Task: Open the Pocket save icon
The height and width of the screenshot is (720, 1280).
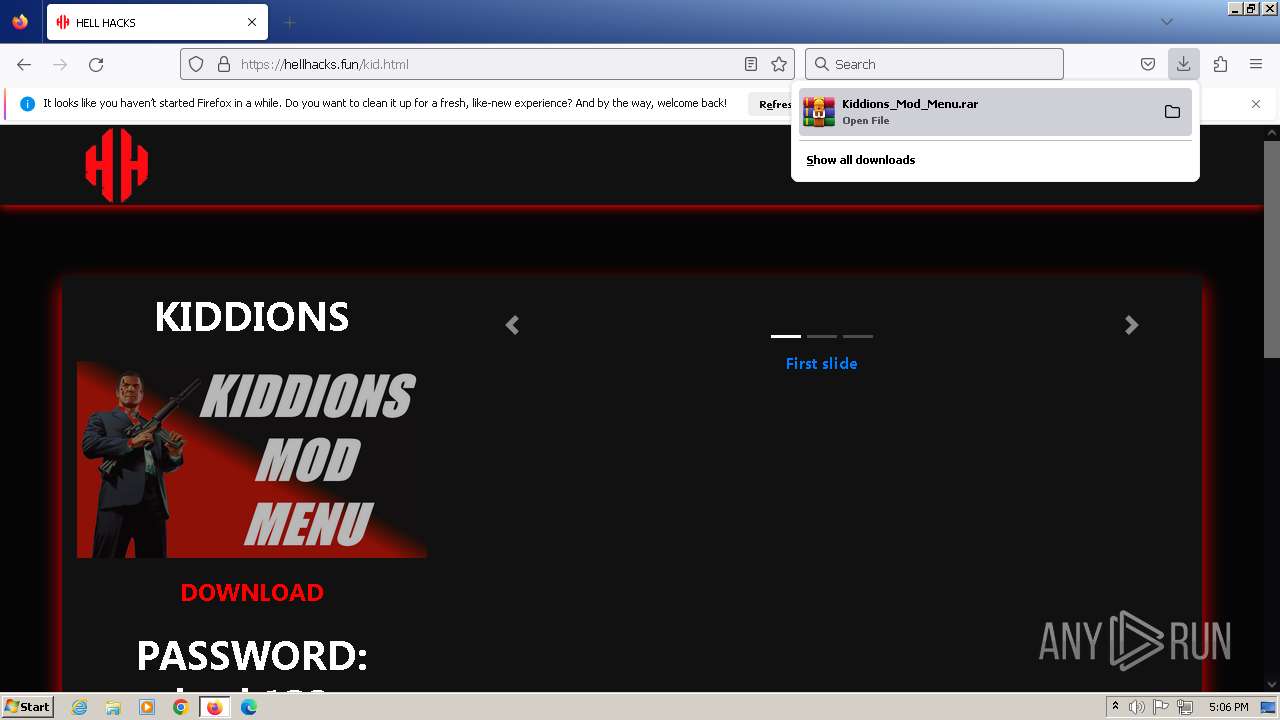Action: [1148, 64]
